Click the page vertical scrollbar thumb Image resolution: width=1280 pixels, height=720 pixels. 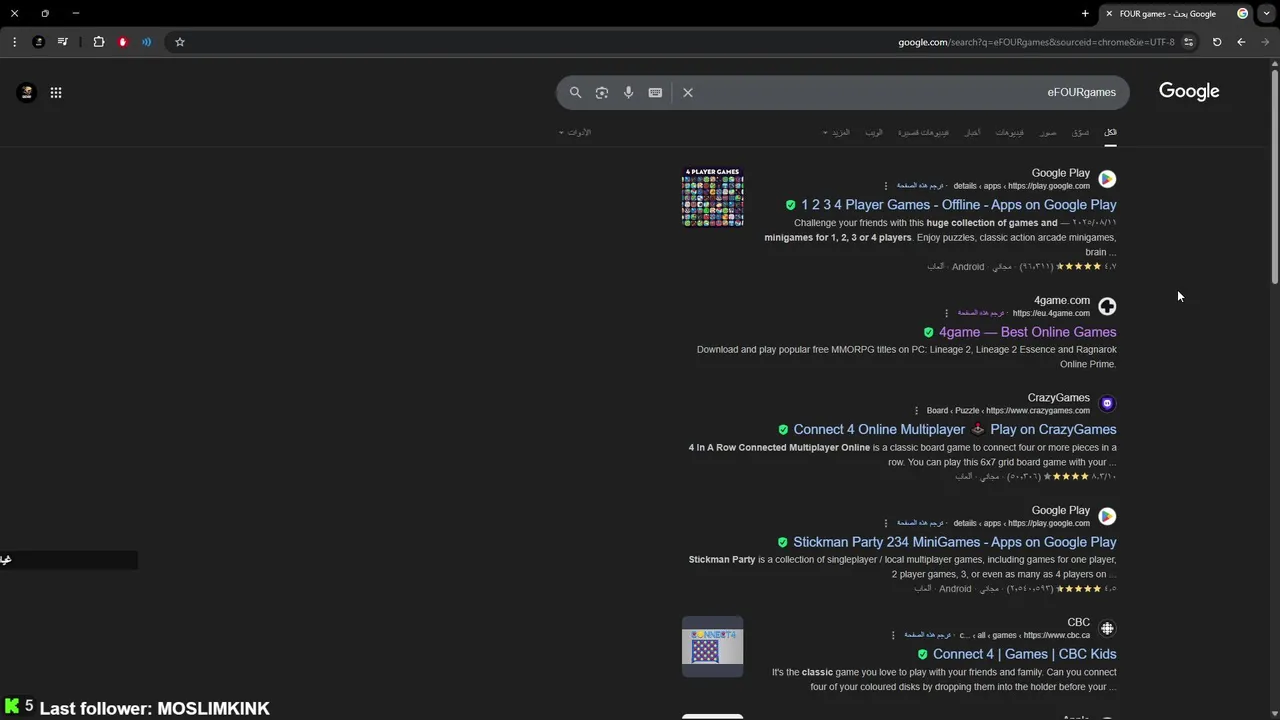[x=1275, y=175]
